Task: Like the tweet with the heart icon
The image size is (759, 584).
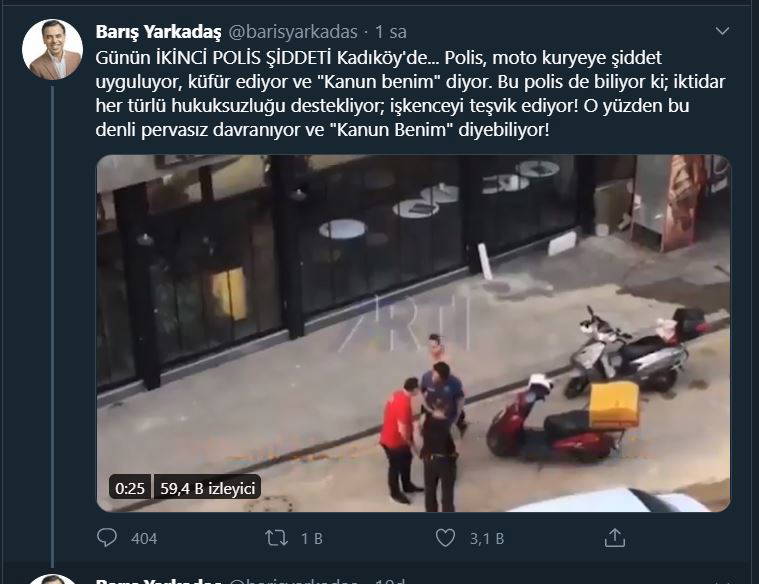Action: click(x=445, y=538)
